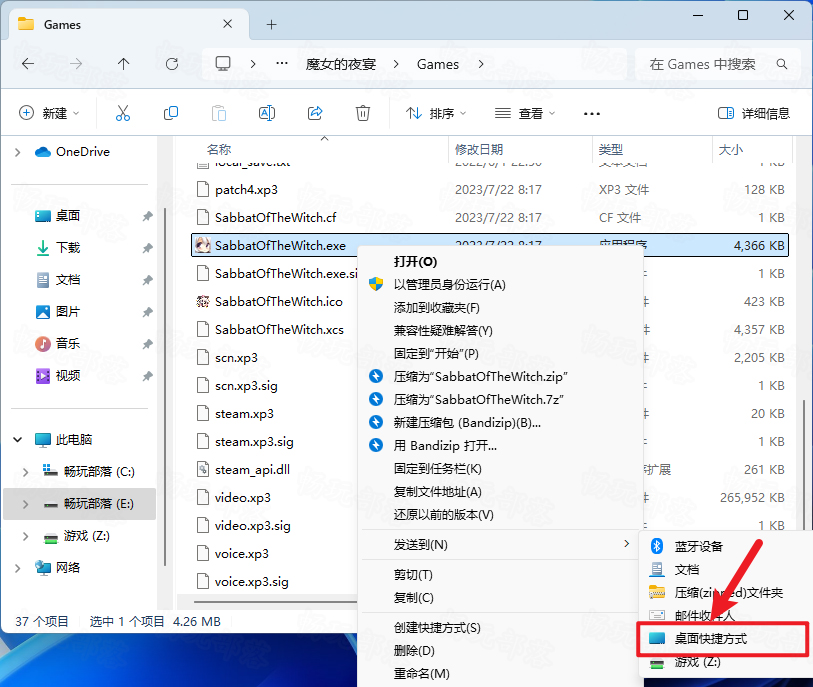The image size is (813, 687).
Task: Open the toolbar's three-dot more options
Action: [x=592, y=114]
